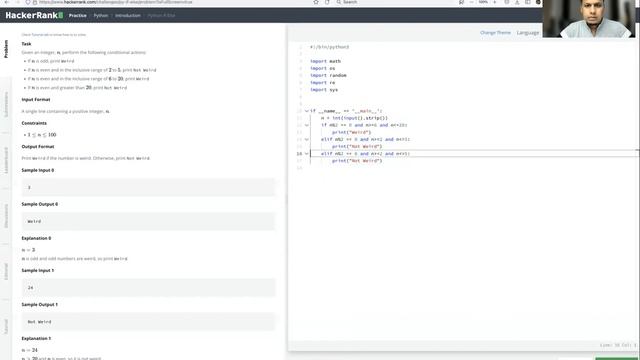Click the 'Explanation 0' heading
The height and width of the screenshot is (360, 640).
(x=36, y=238)
